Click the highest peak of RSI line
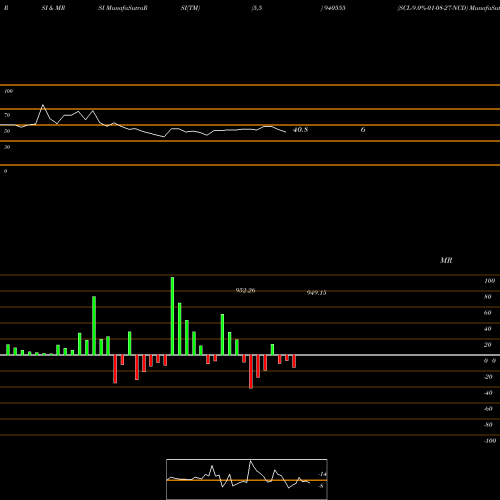Screen dimensions: 500x500 [x=43, y=105]
